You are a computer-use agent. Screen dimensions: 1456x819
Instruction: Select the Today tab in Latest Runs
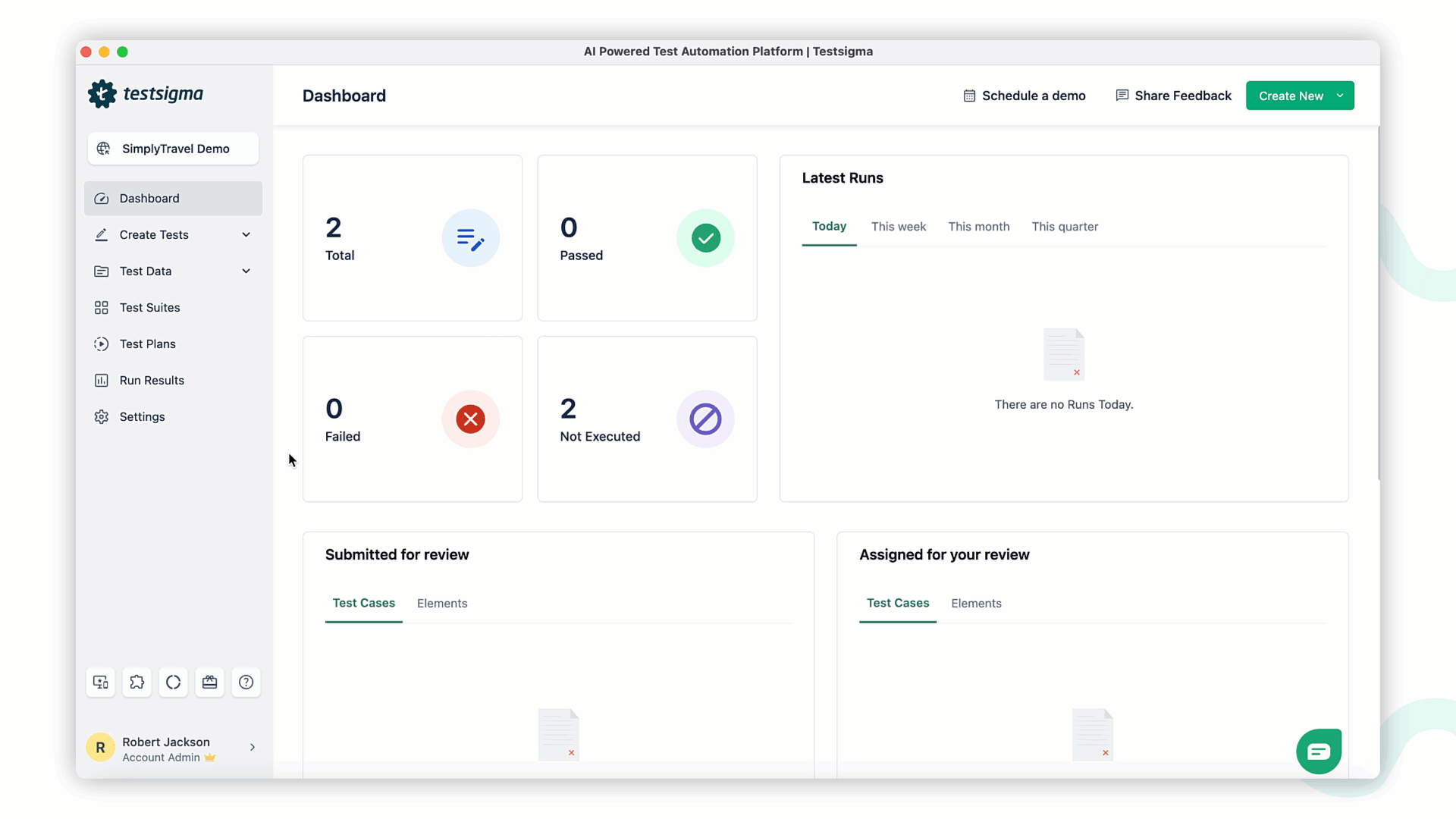click(x=829, y=227)
